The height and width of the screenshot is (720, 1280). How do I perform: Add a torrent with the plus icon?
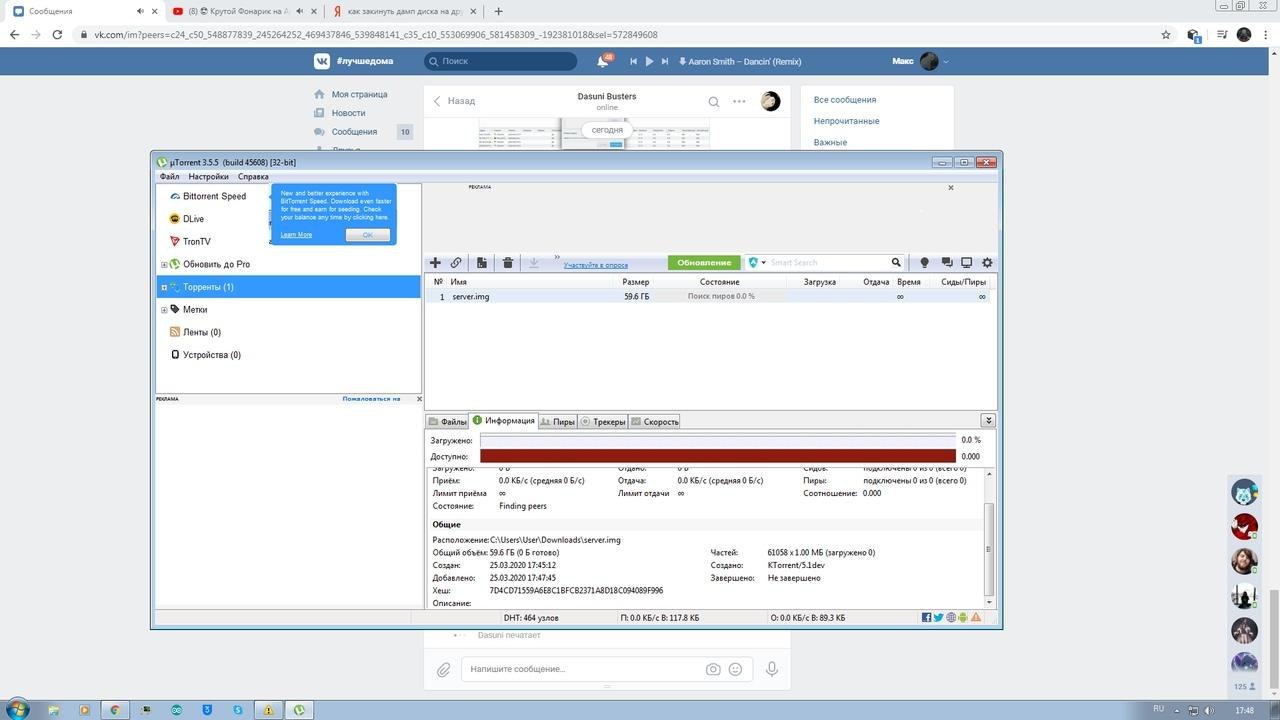point(435,263)
